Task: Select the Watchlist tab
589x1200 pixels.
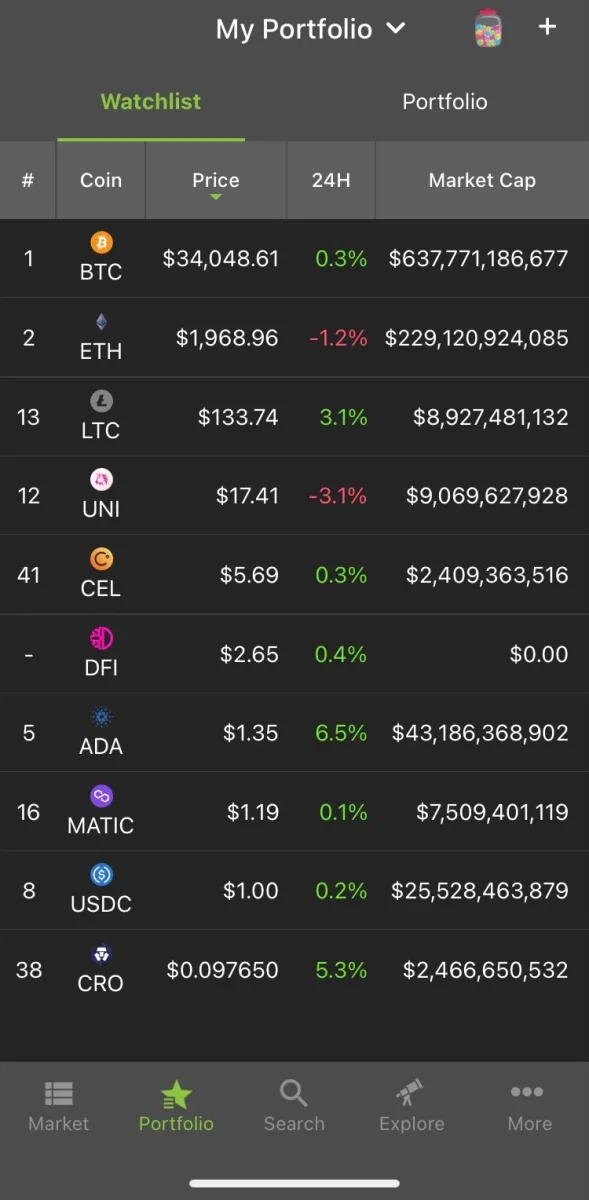Action: click(151, 102)
